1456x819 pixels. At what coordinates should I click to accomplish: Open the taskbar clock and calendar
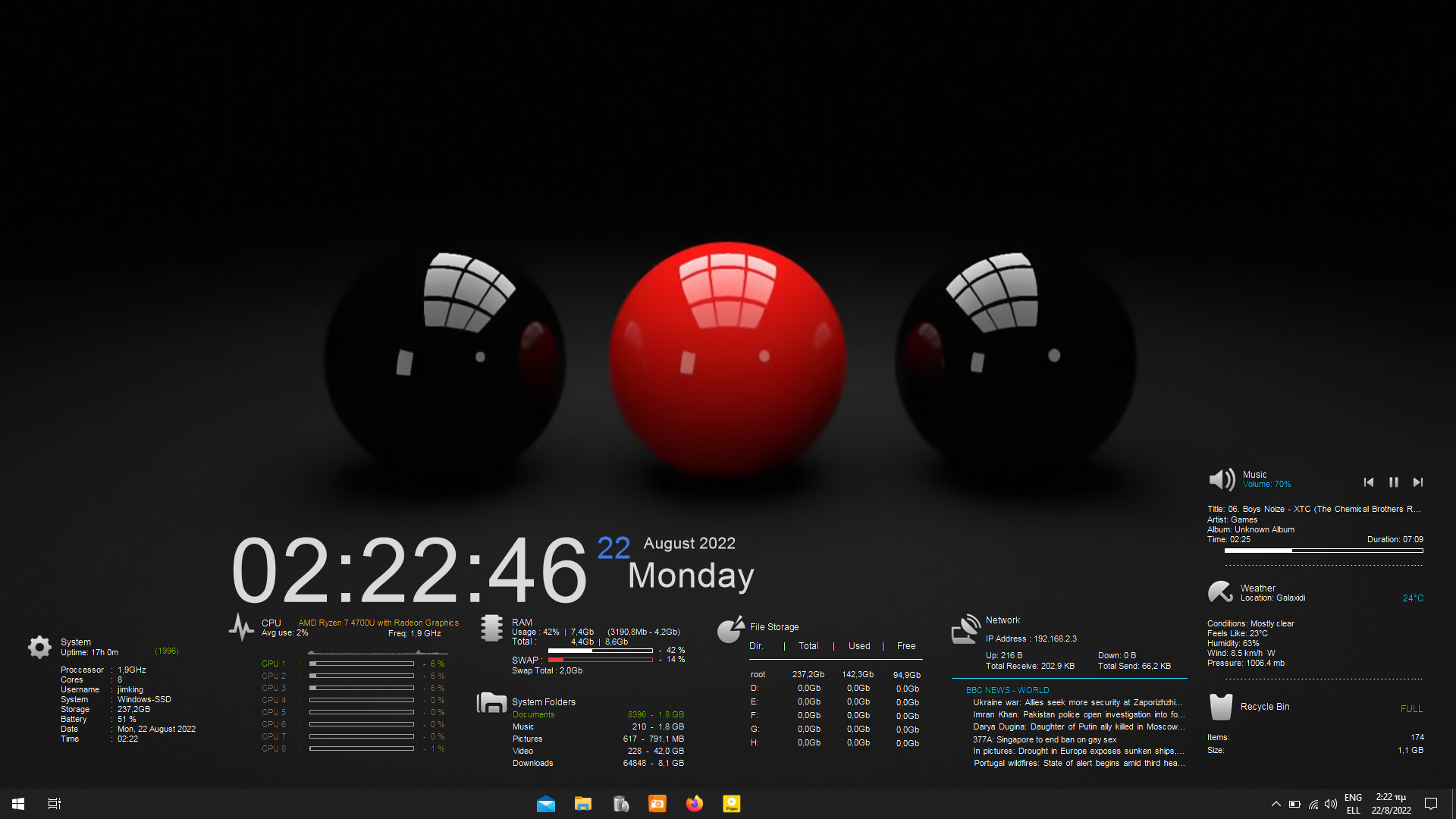click(1392, 804)
